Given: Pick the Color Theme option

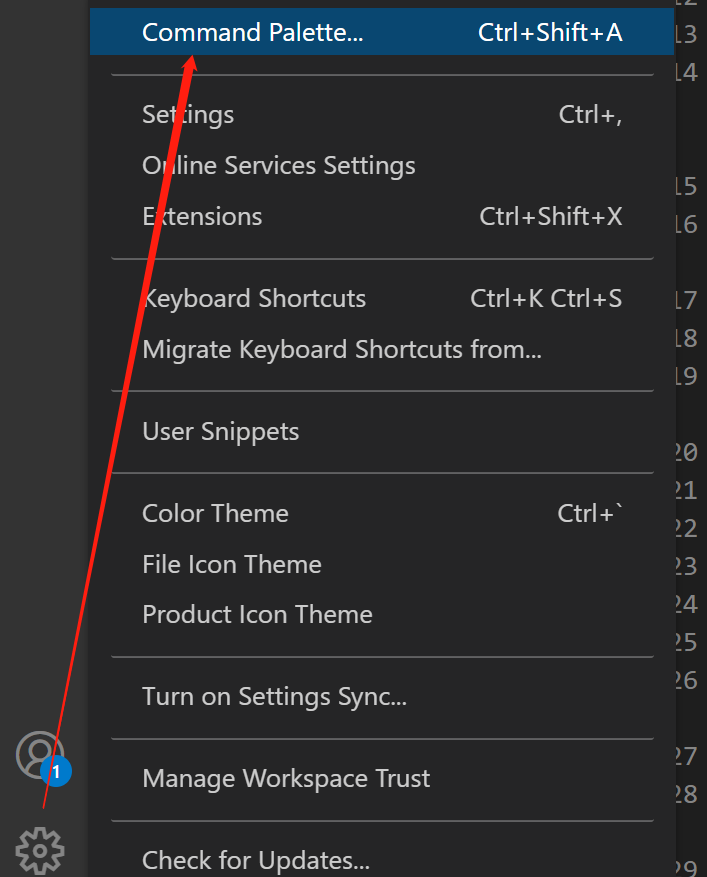Looking at the screenshot, I should pos(215,514).
